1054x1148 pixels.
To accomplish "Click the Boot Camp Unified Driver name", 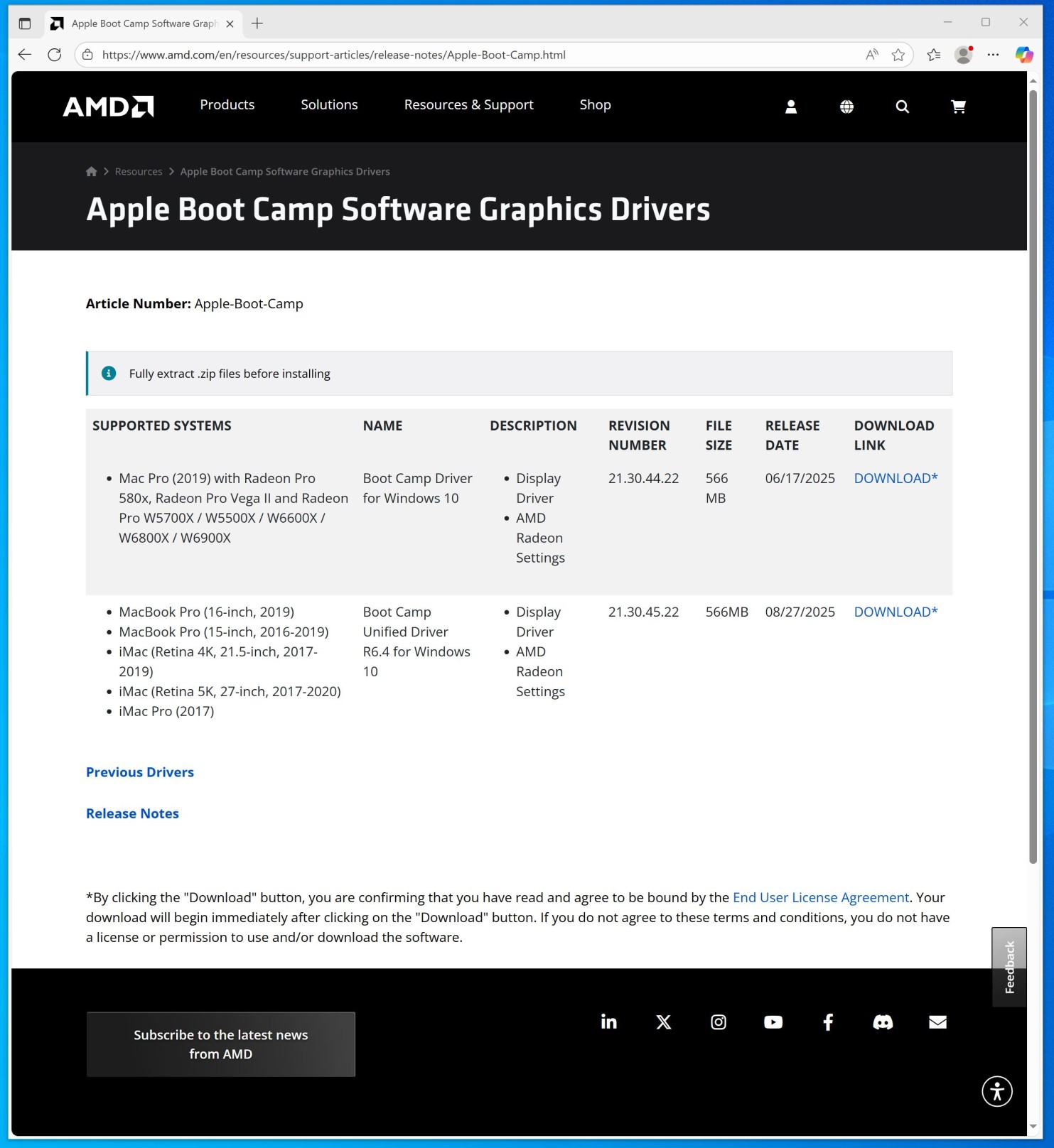I will (x=416, y=641).
